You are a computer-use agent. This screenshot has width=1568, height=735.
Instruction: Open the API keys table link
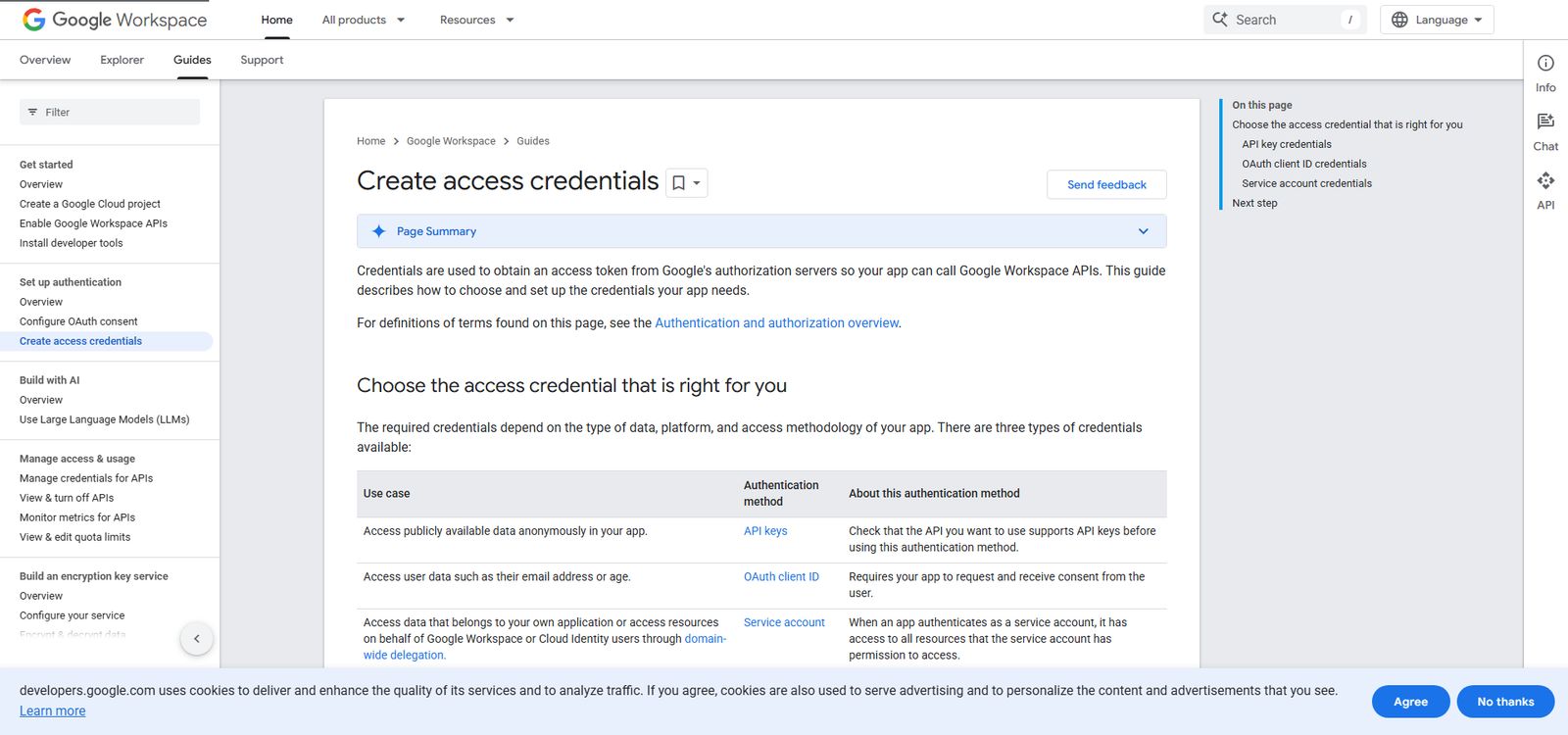tap(765, 531)
